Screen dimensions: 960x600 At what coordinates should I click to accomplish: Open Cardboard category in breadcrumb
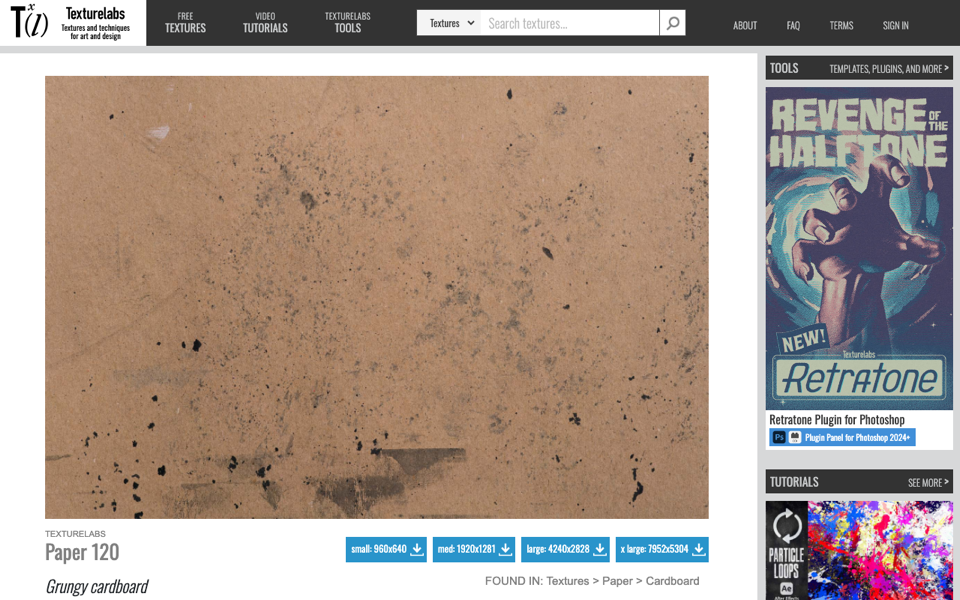pyautogui.click(x=672, y=581)
